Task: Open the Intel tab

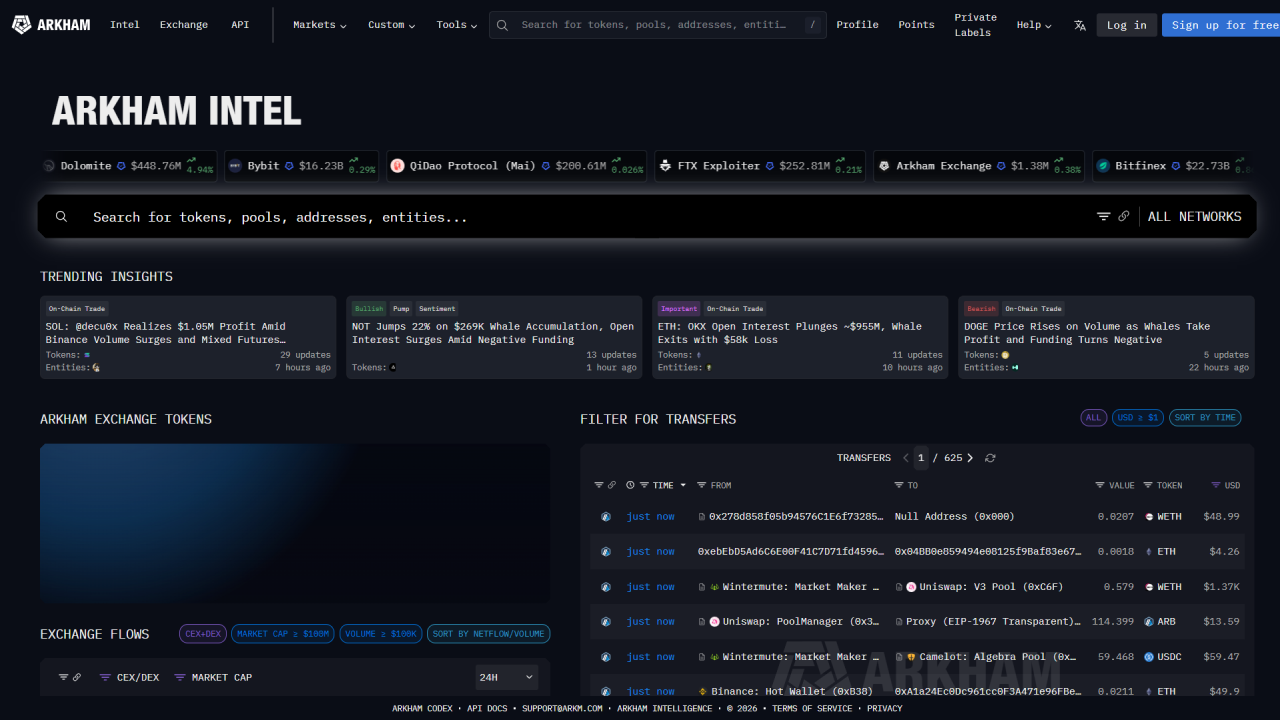Action: (125, 25)
